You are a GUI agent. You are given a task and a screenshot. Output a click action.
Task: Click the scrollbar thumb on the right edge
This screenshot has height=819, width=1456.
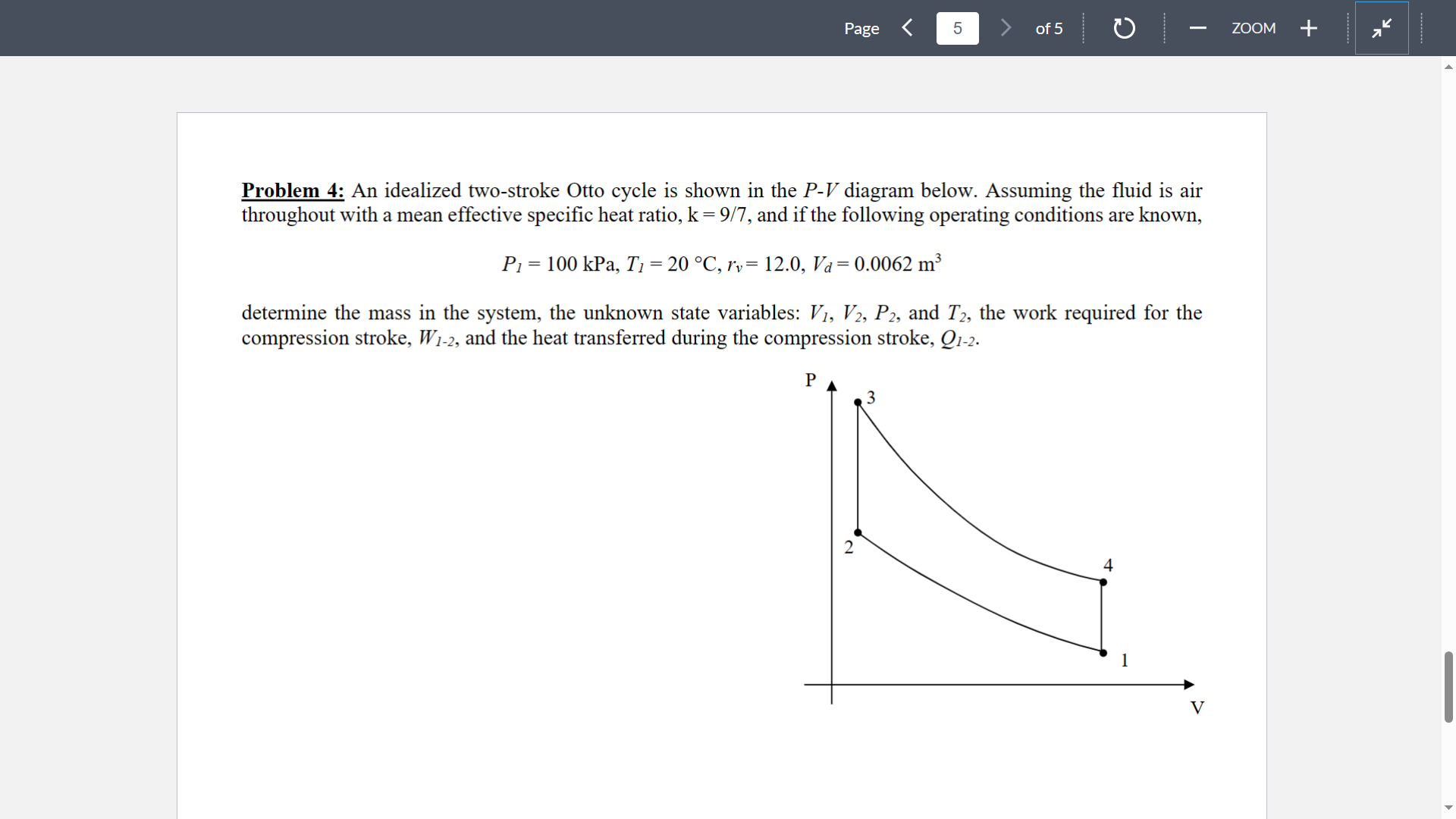[1447, 686]
